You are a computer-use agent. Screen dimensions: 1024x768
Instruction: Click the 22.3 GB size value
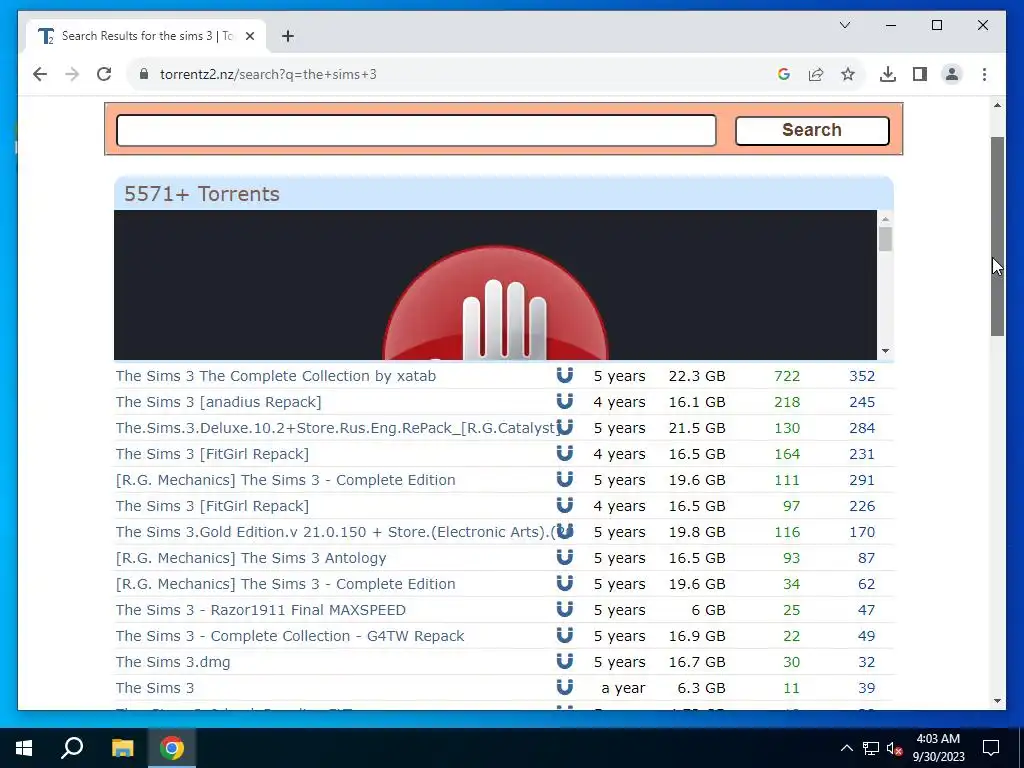click(x=697, y=376)
